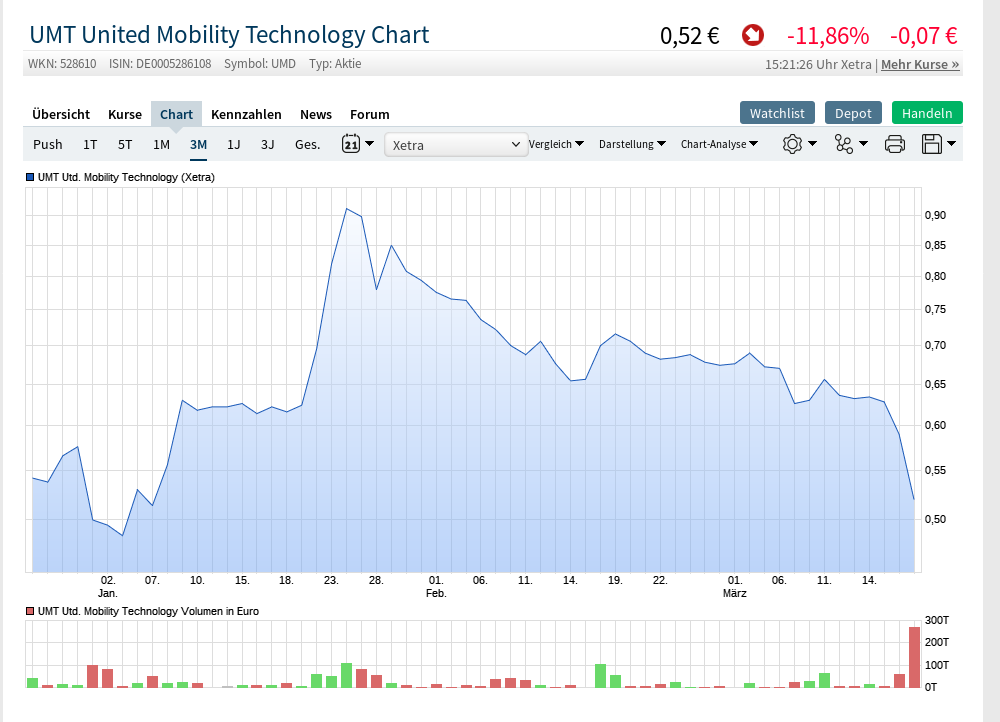1000x722 pixels.
Task: Save the chart via floppy disk icon
Action: (x=932, y=144)
